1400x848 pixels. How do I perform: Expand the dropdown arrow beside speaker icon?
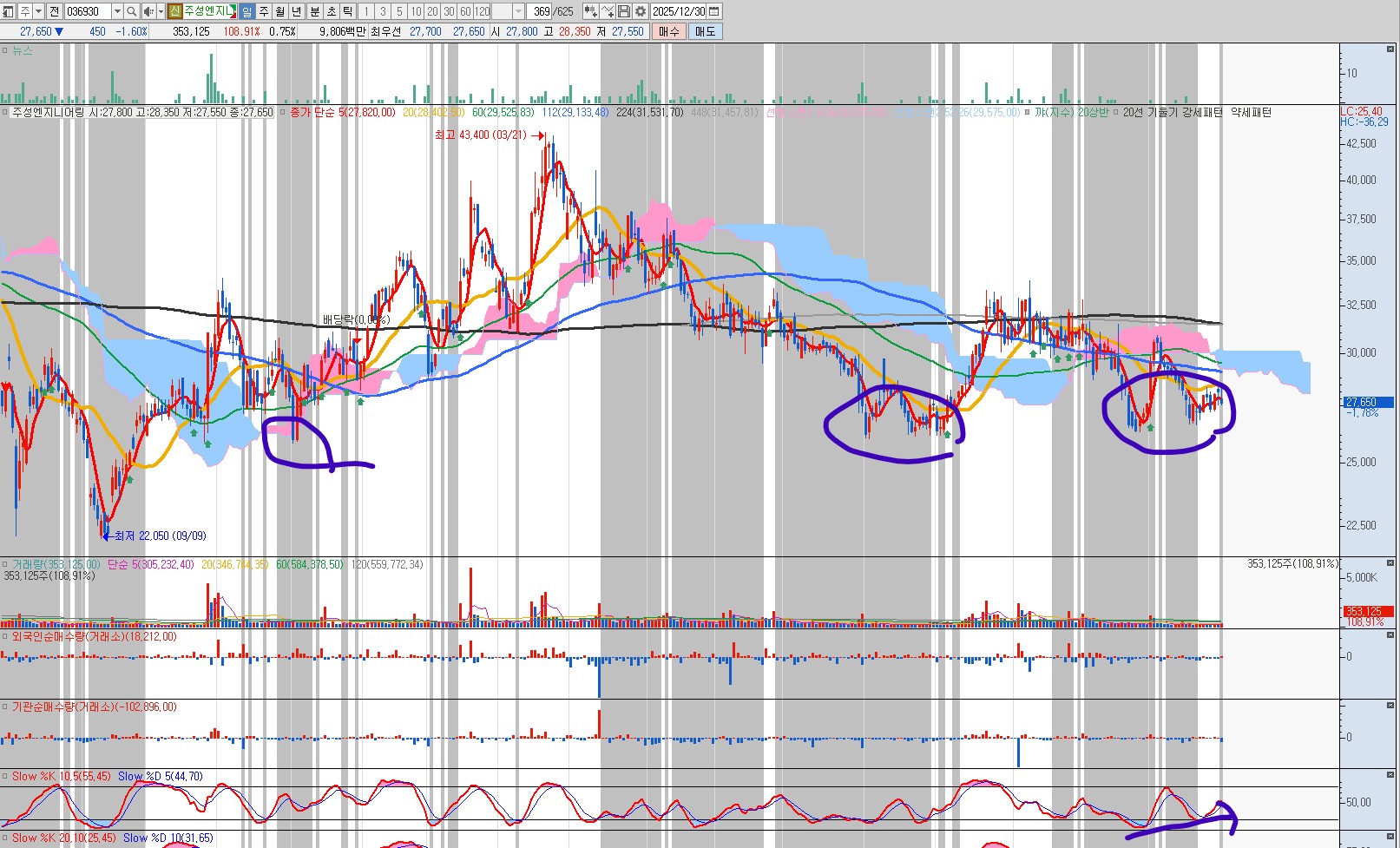click(x=161, y=11)
